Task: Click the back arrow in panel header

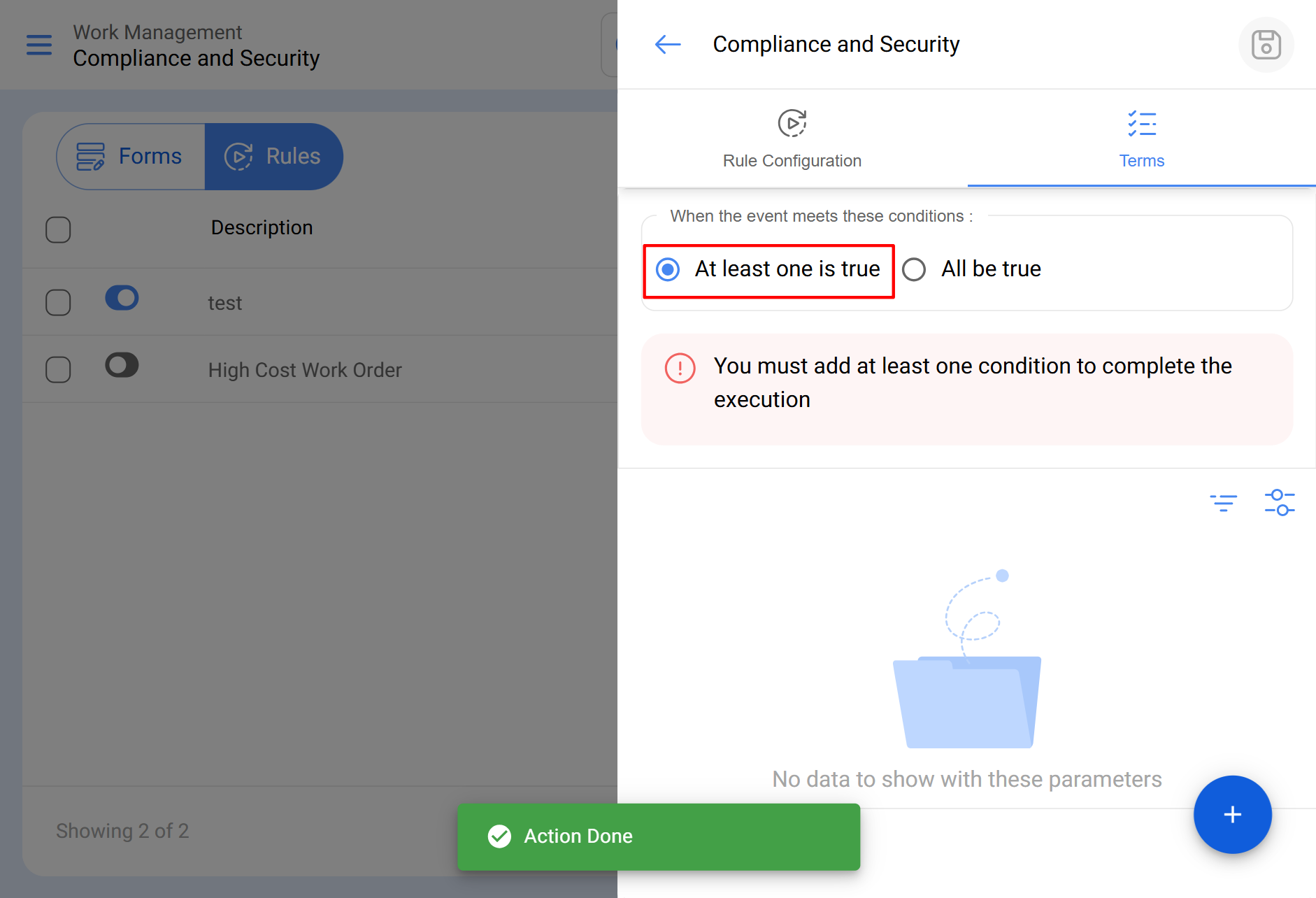Action: point(668,45)
